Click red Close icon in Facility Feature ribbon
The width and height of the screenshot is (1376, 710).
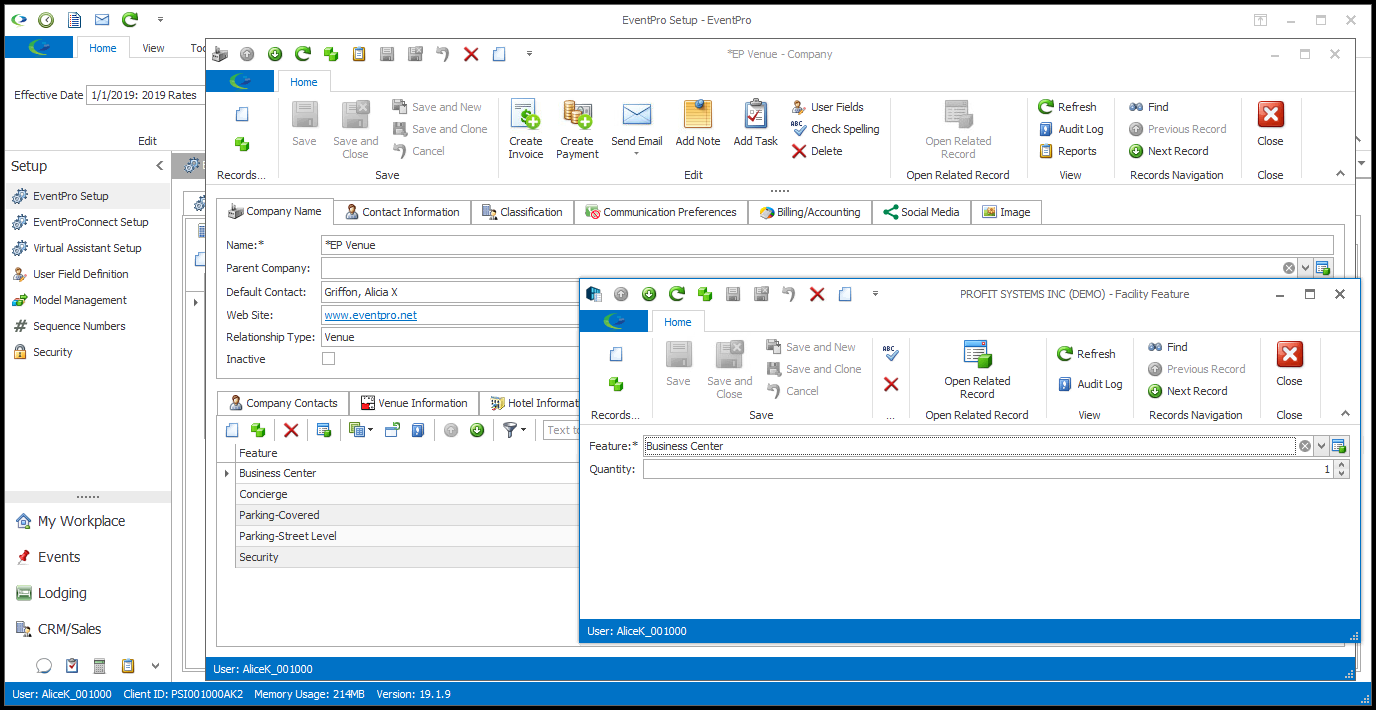point(1289,354)
